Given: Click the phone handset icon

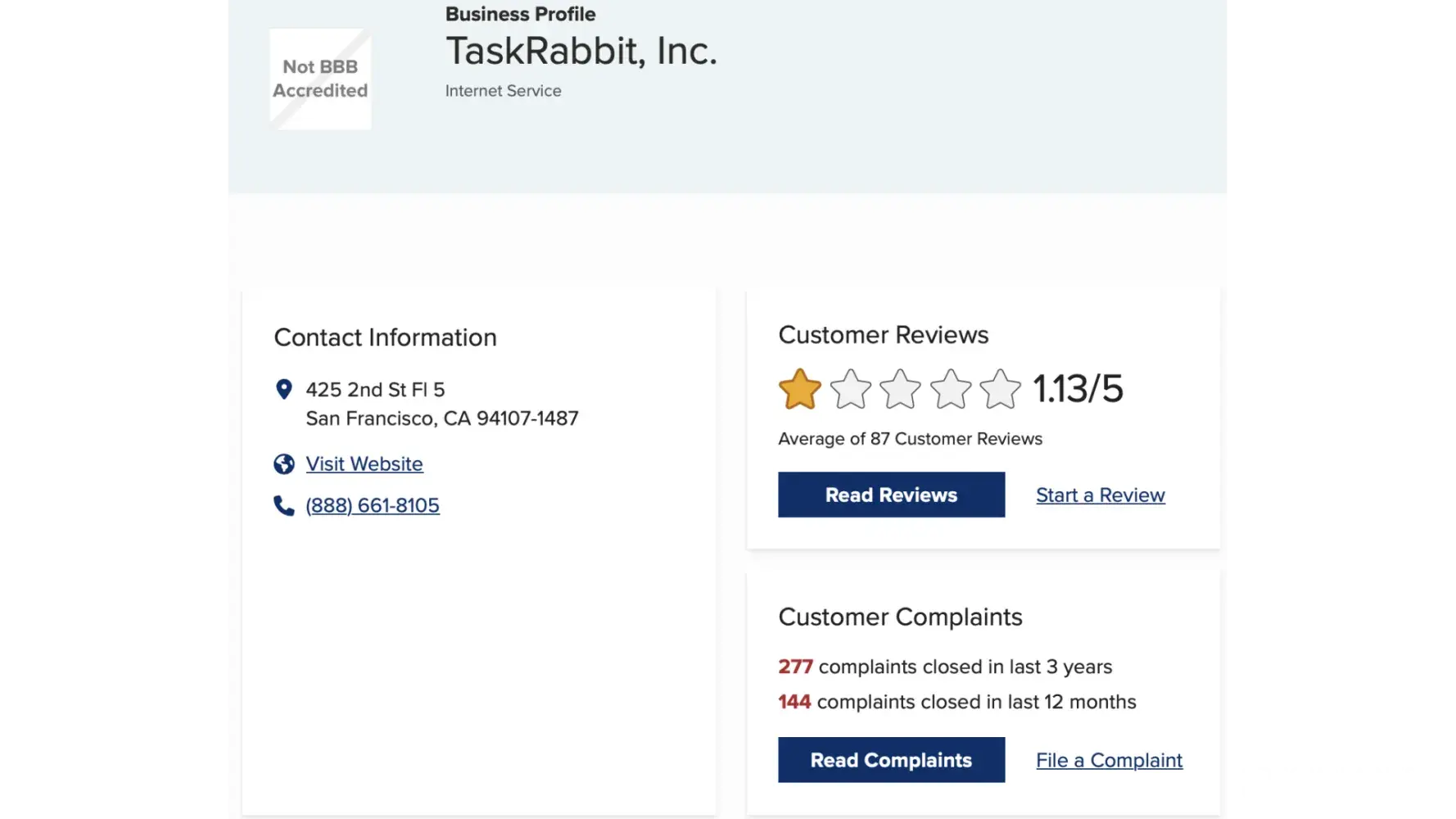Looking at the screenshot, I should pos(284,506).
